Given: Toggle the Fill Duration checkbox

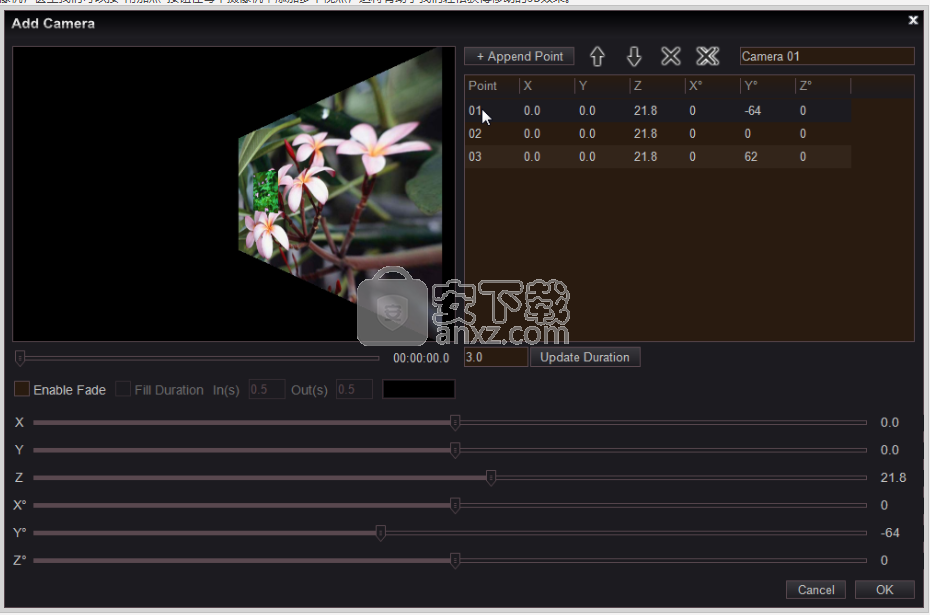Looking at the screenshot, I should coord(123,389).
